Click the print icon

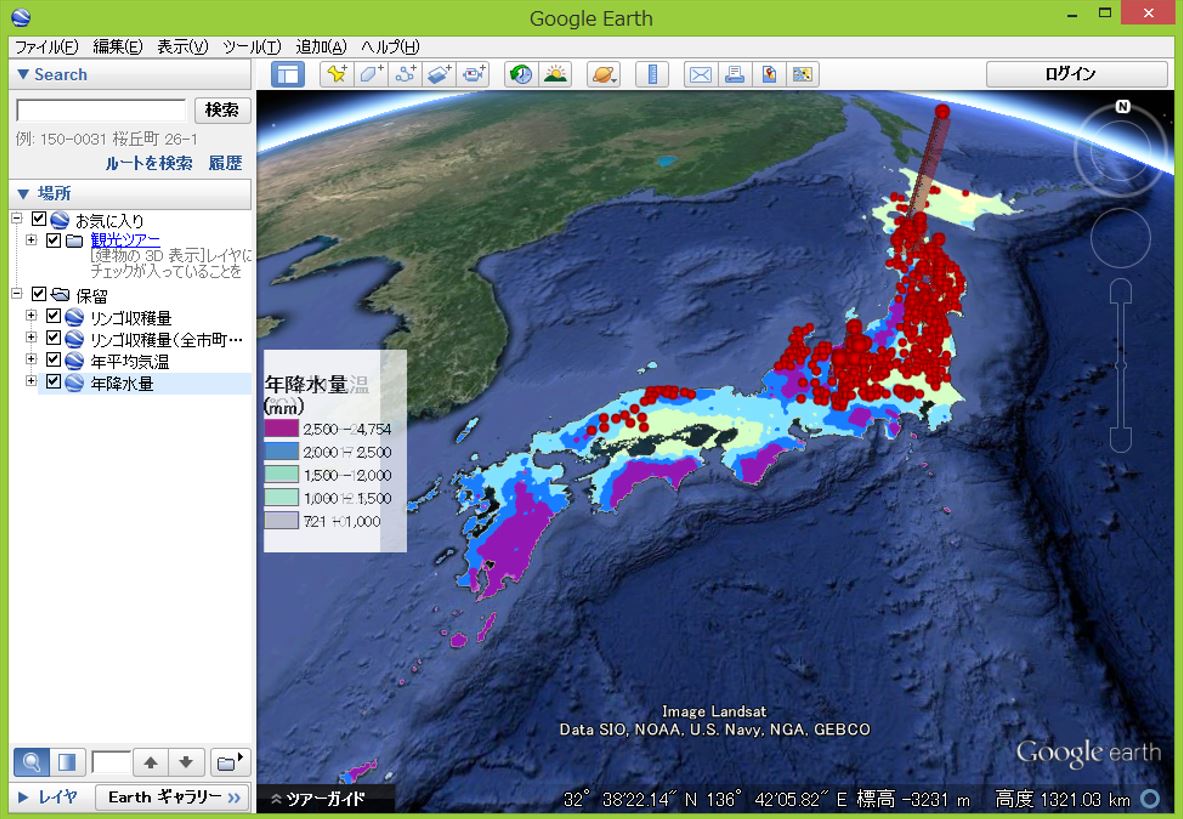(x=734, y=74)
